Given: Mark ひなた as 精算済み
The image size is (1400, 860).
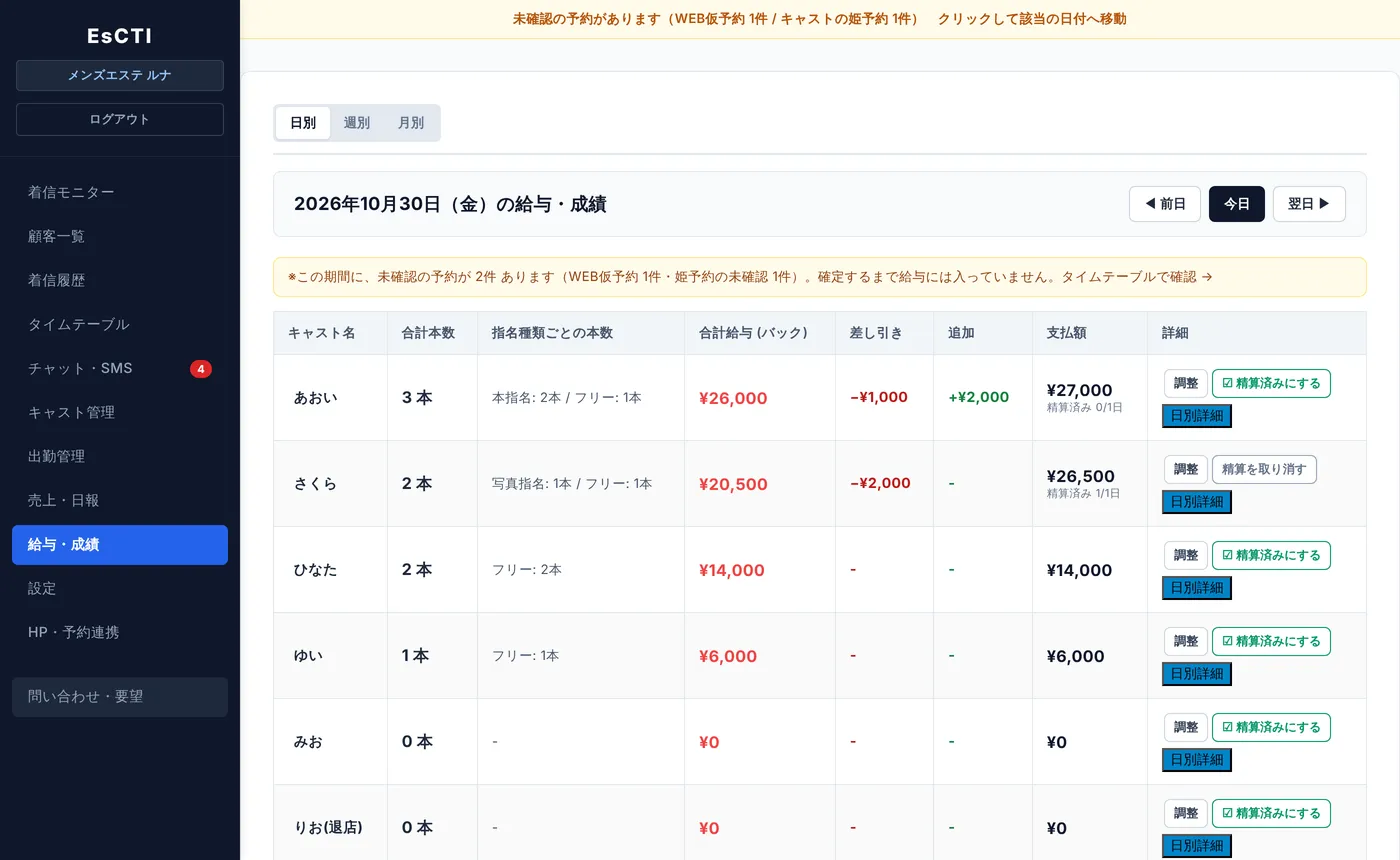Looking at the screenshot, I should [x=1271, y=555].
